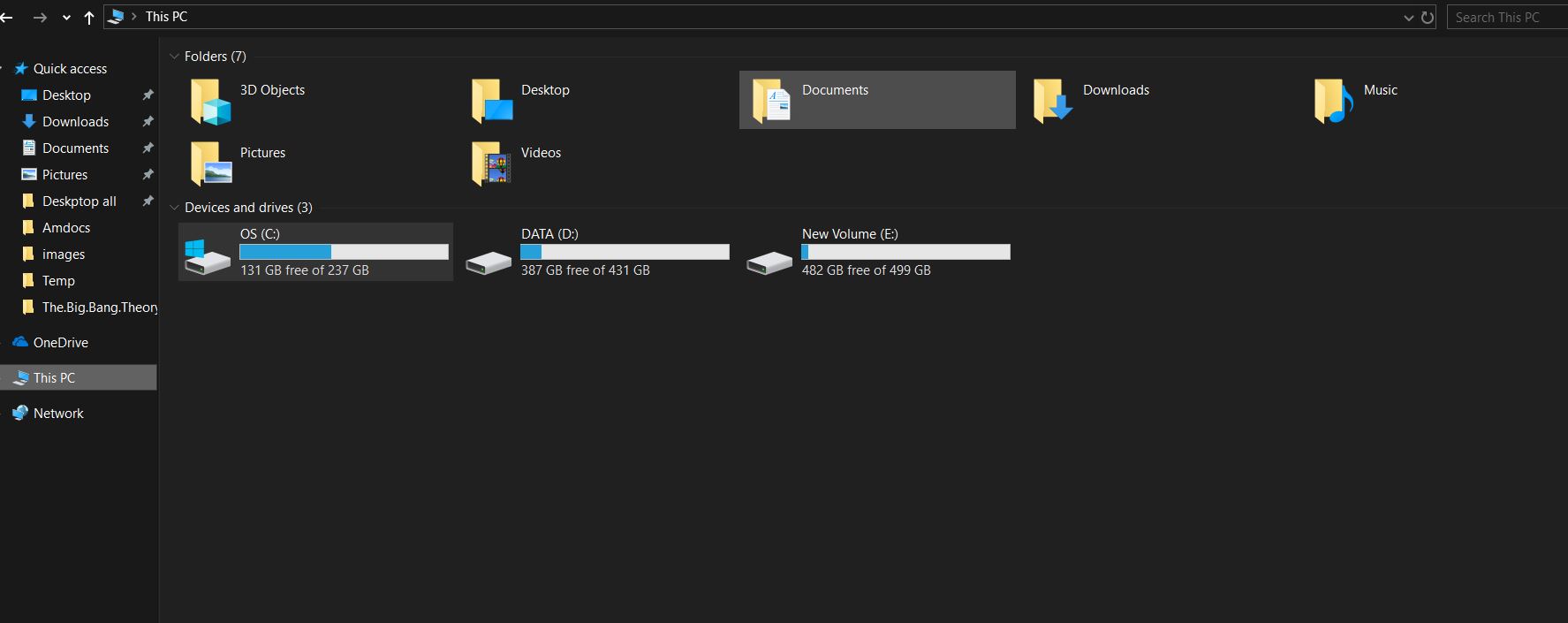Click the Back arrow navigation button
Viewport: 1568px width, 623px height.
click(6, 17)
